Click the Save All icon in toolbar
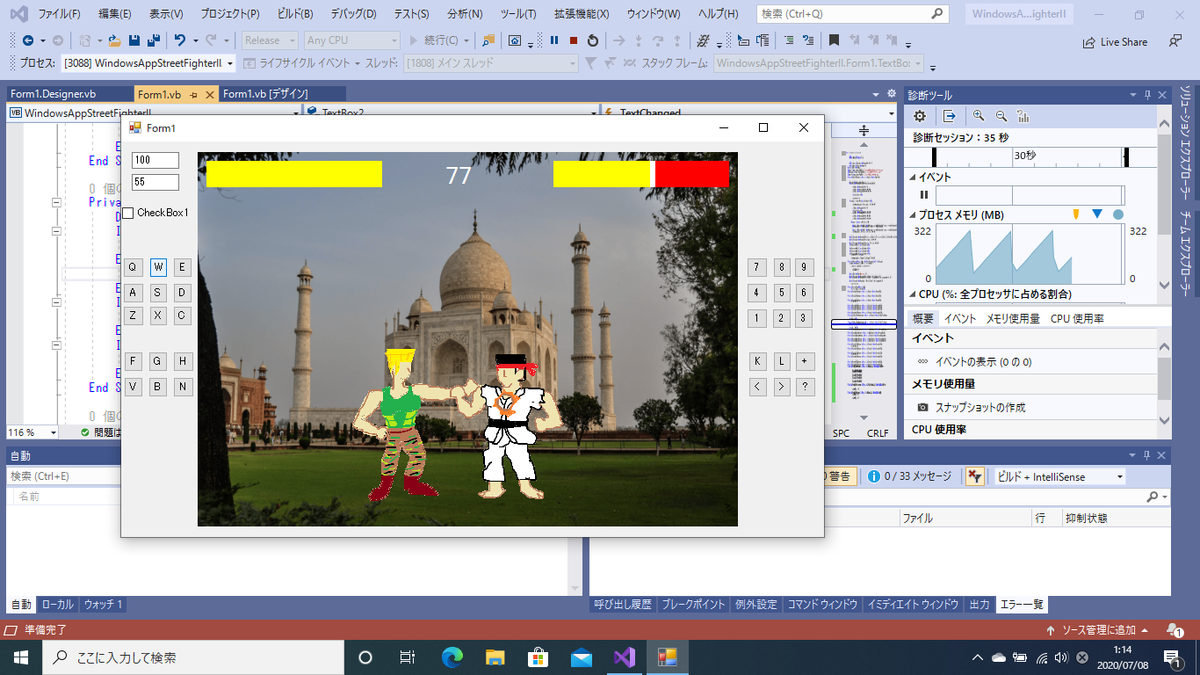Viewport: 1200px width, 675px height. coord(153,41)
